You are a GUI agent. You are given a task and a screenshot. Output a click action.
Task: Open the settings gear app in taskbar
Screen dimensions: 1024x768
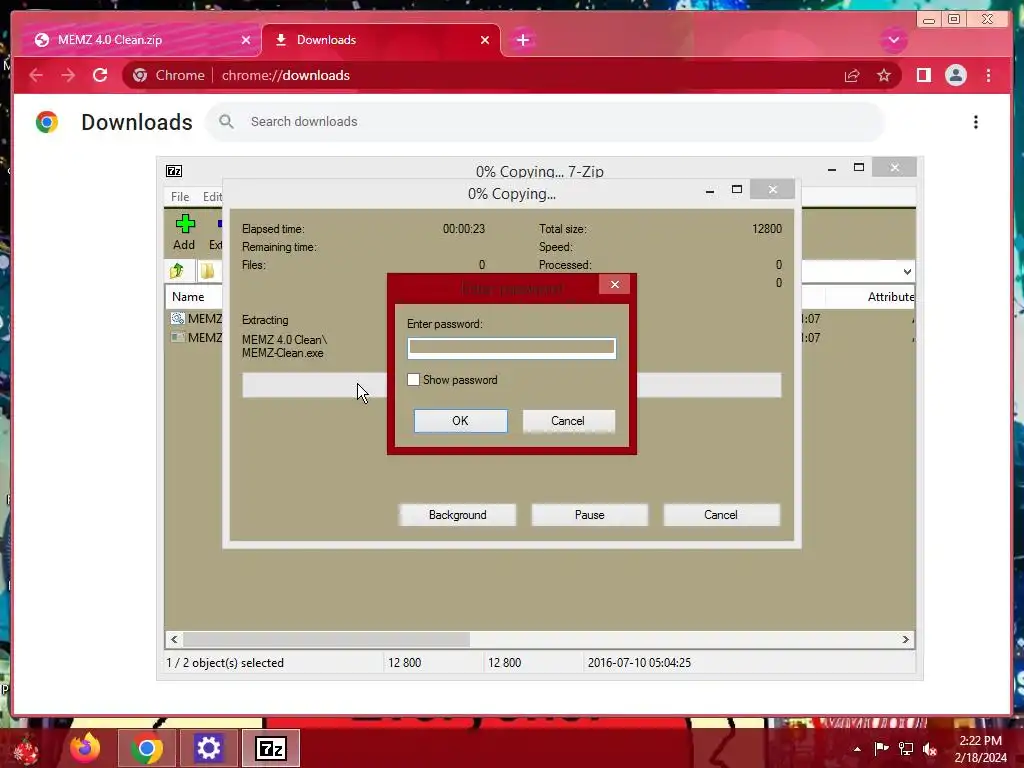pos(208,748)
